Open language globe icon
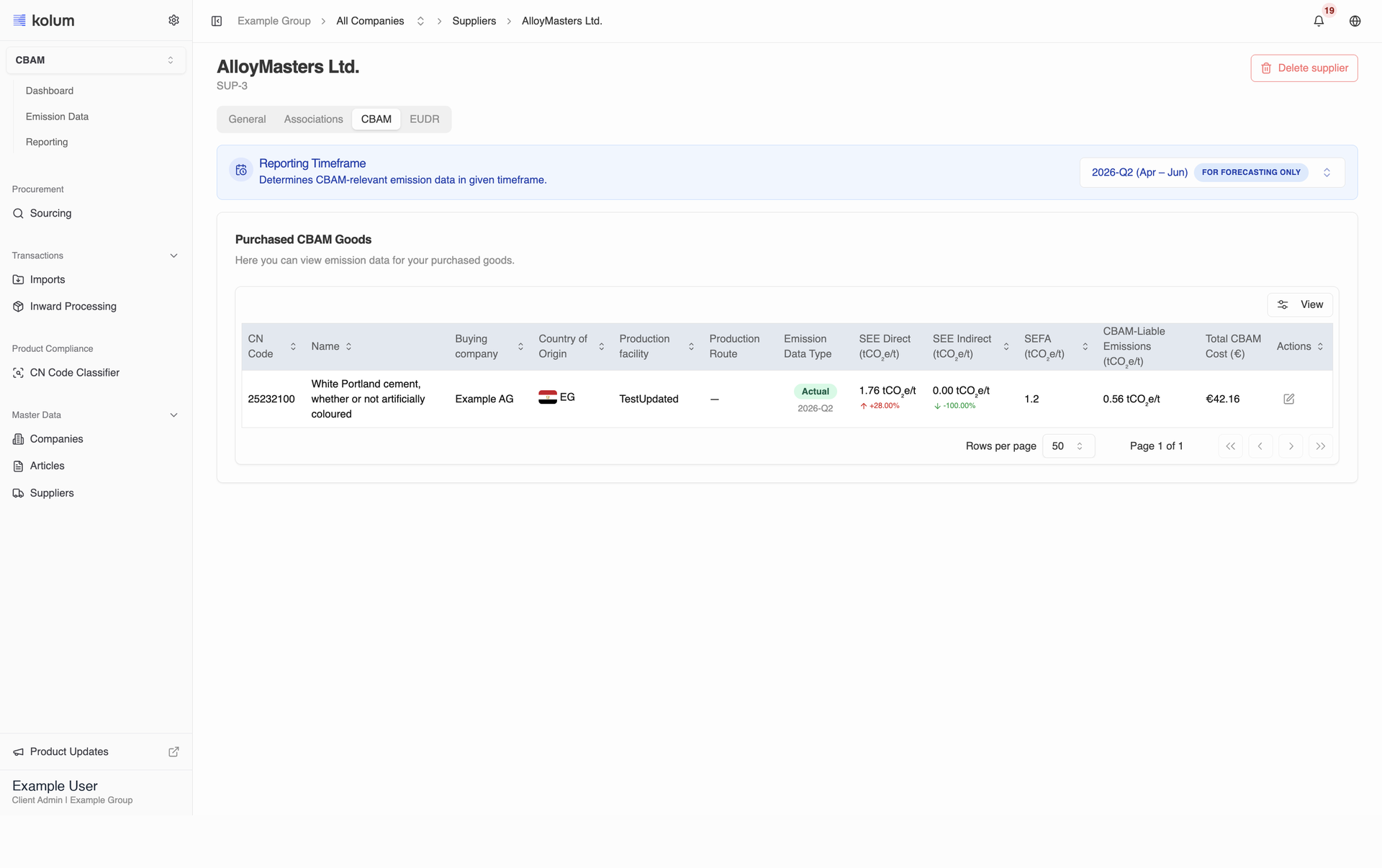Screen dimensions: 1382x868 tap(1355, 21)
